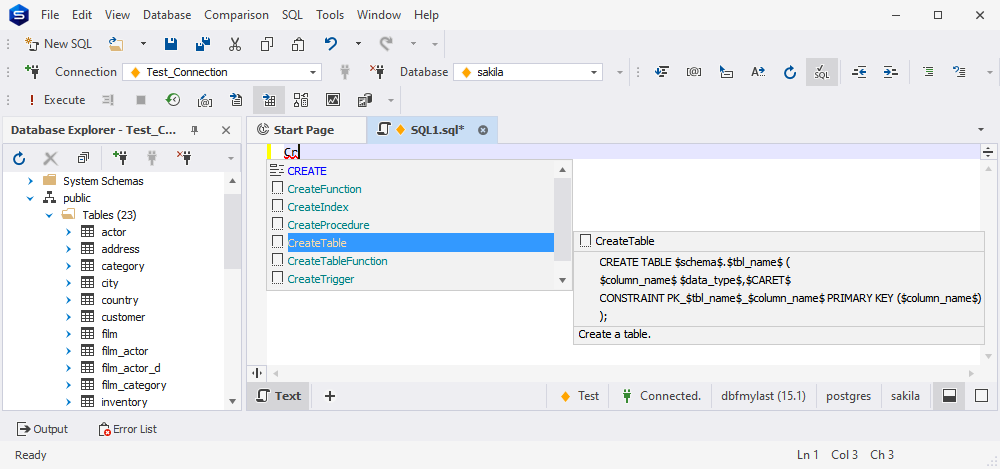Click the New Connection icon in Database Explorer
1000x469 pixels.
coord(120,157)
